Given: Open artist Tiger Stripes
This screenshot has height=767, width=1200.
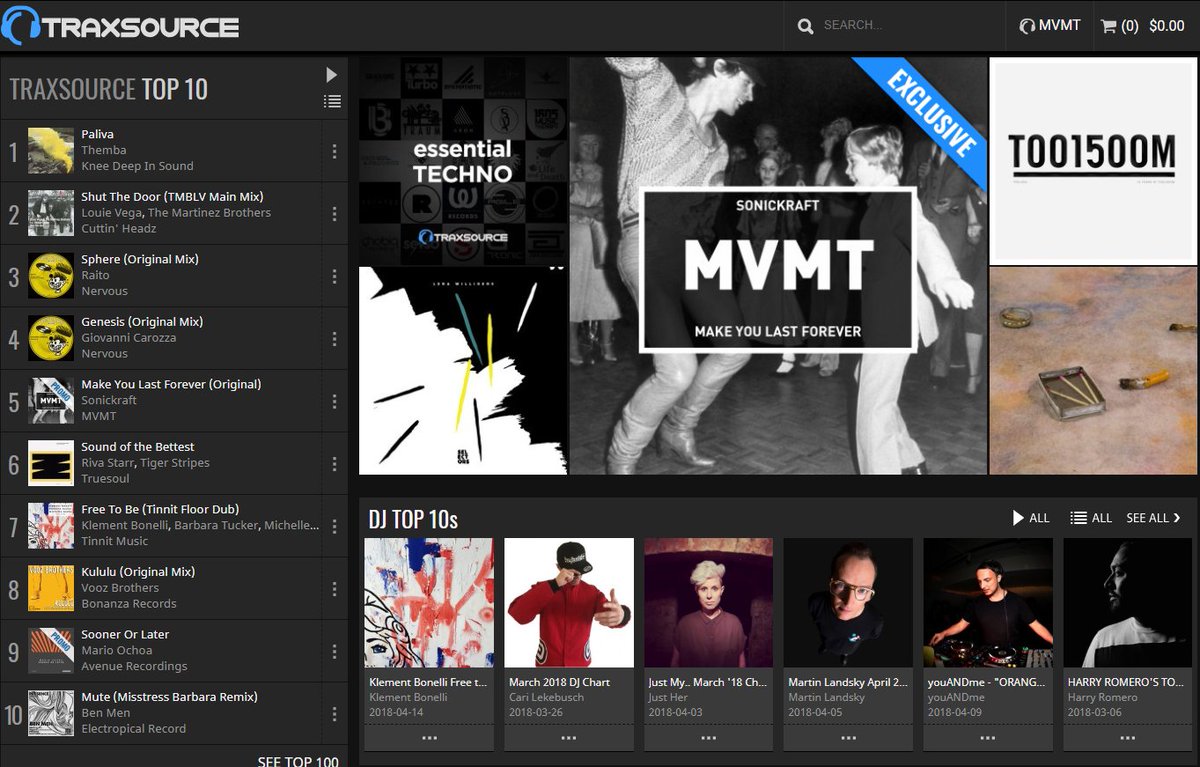Looking at the screenshot, I should click(177, 462).
